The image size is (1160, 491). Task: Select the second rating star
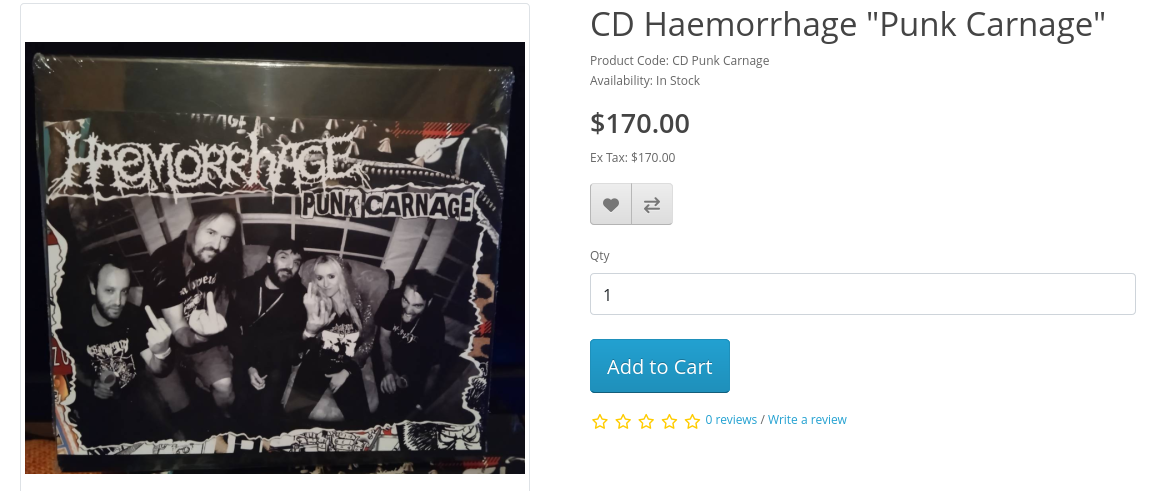(623, 421)
